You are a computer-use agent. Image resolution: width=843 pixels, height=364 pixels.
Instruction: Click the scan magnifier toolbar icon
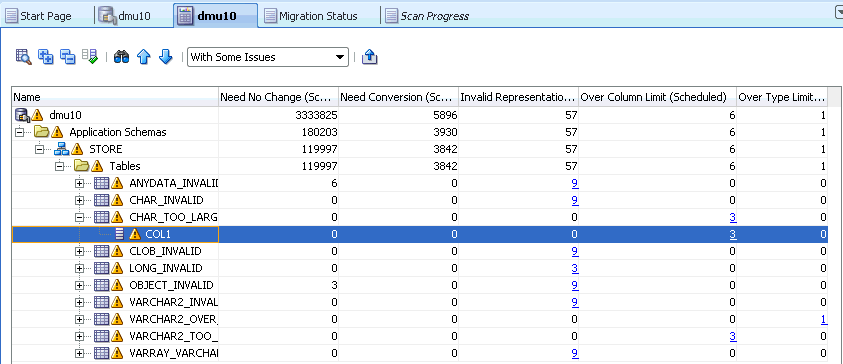coord(23,56)
